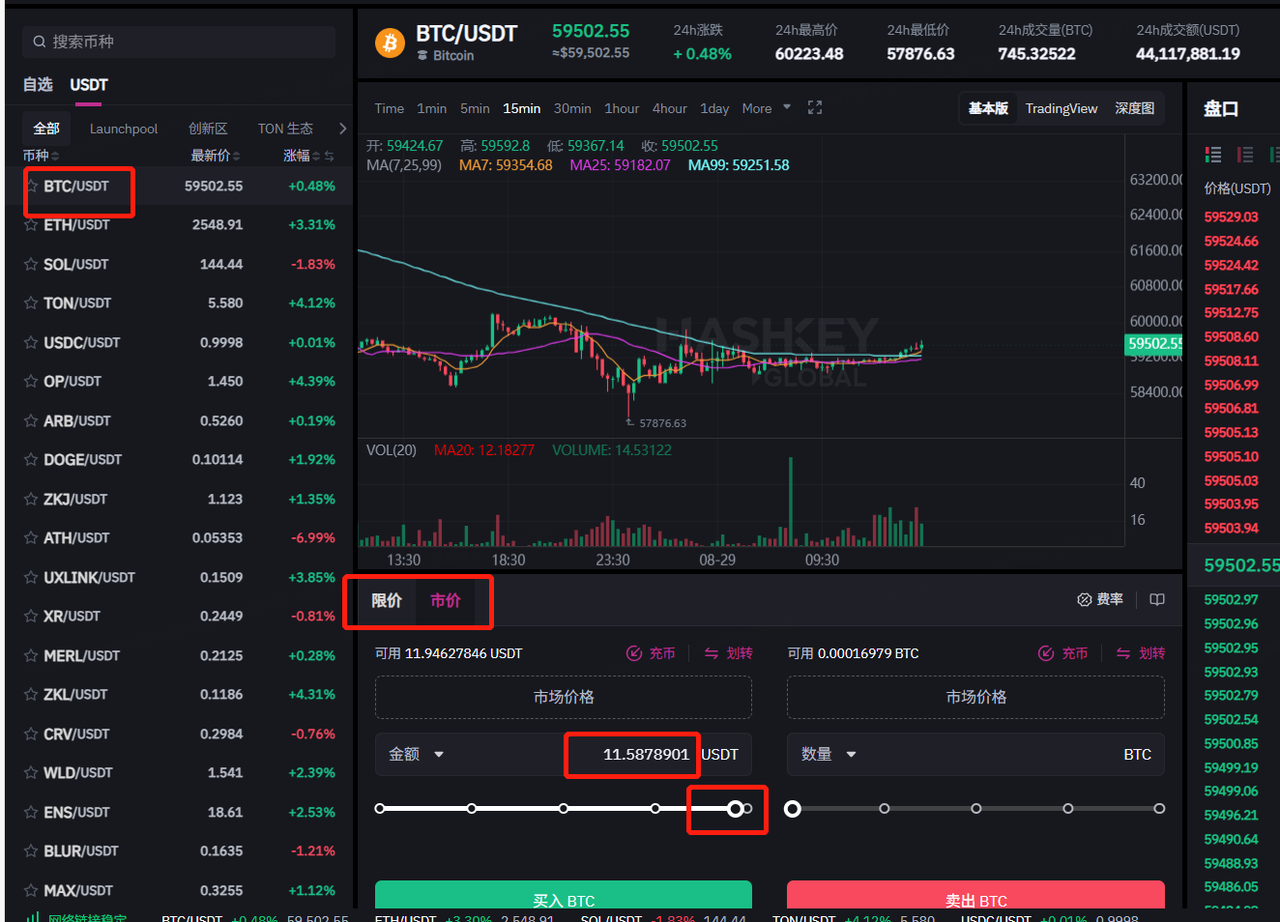The image size is (1280, 922).
Task: Open the 金额 amount type dropdown
Action: coord(417,754)
